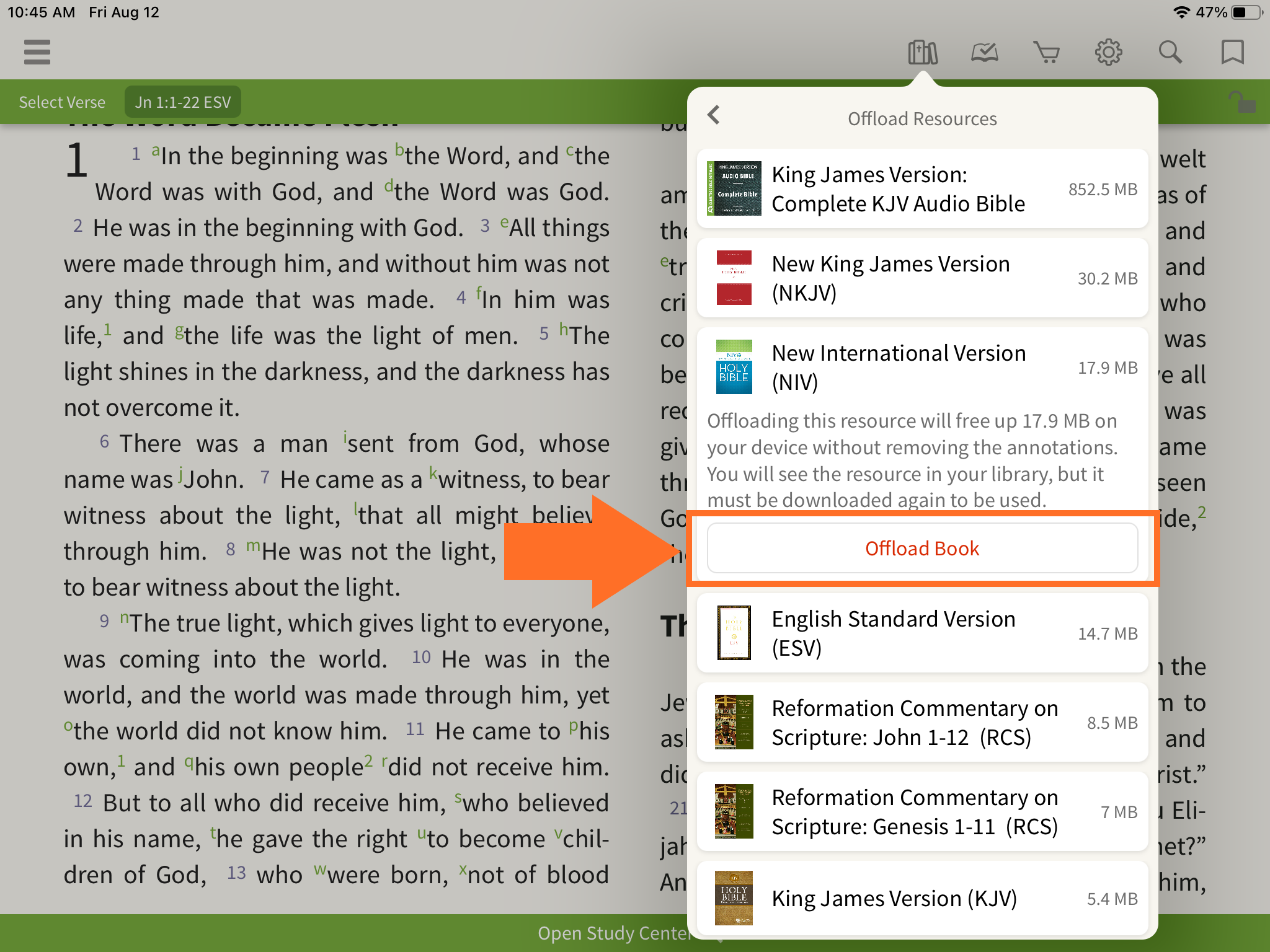Tap the 5.4 MB size label

1112,899
